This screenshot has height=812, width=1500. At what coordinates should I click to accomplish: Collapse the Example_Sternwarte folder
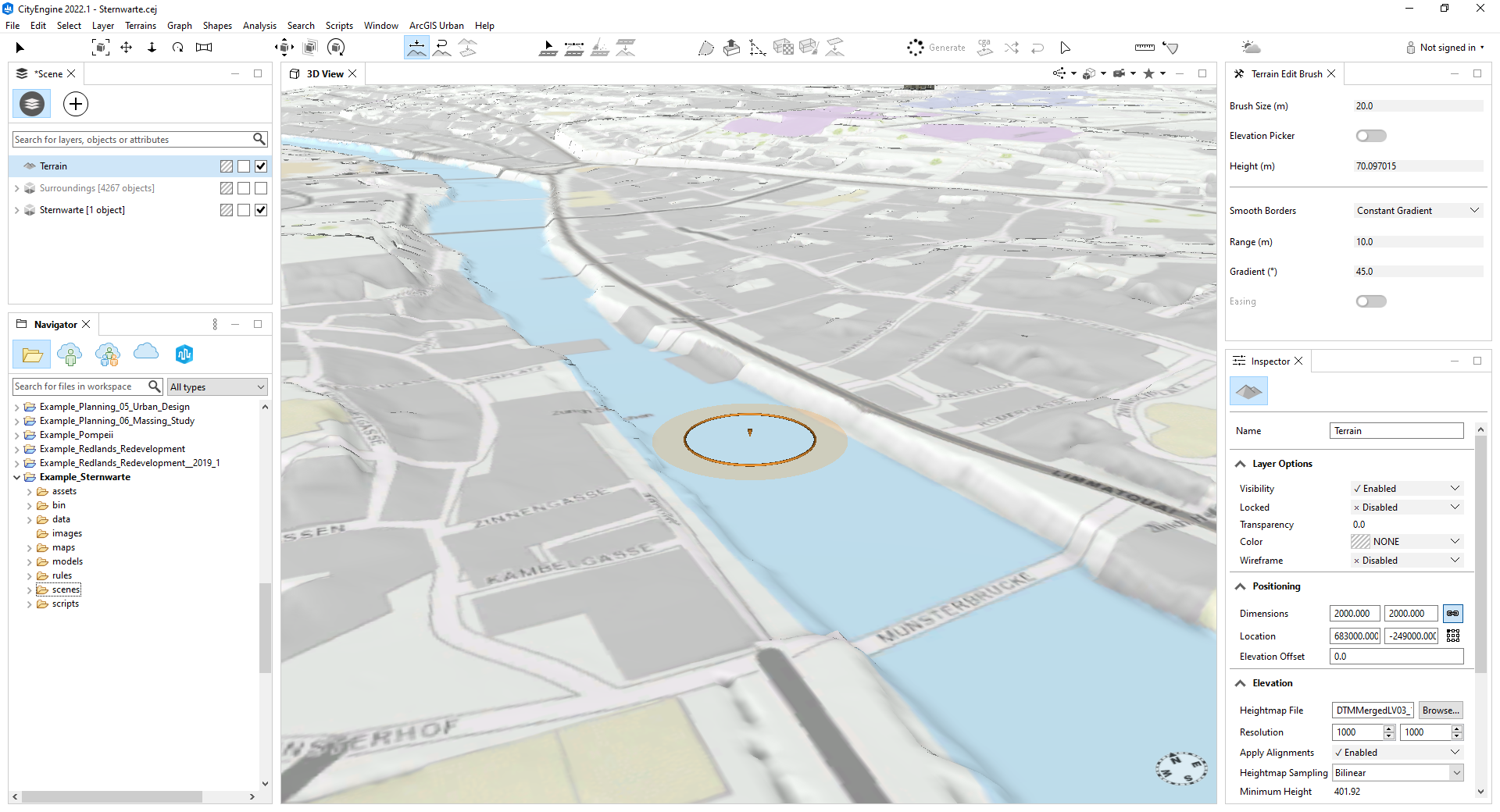(17, 477)
